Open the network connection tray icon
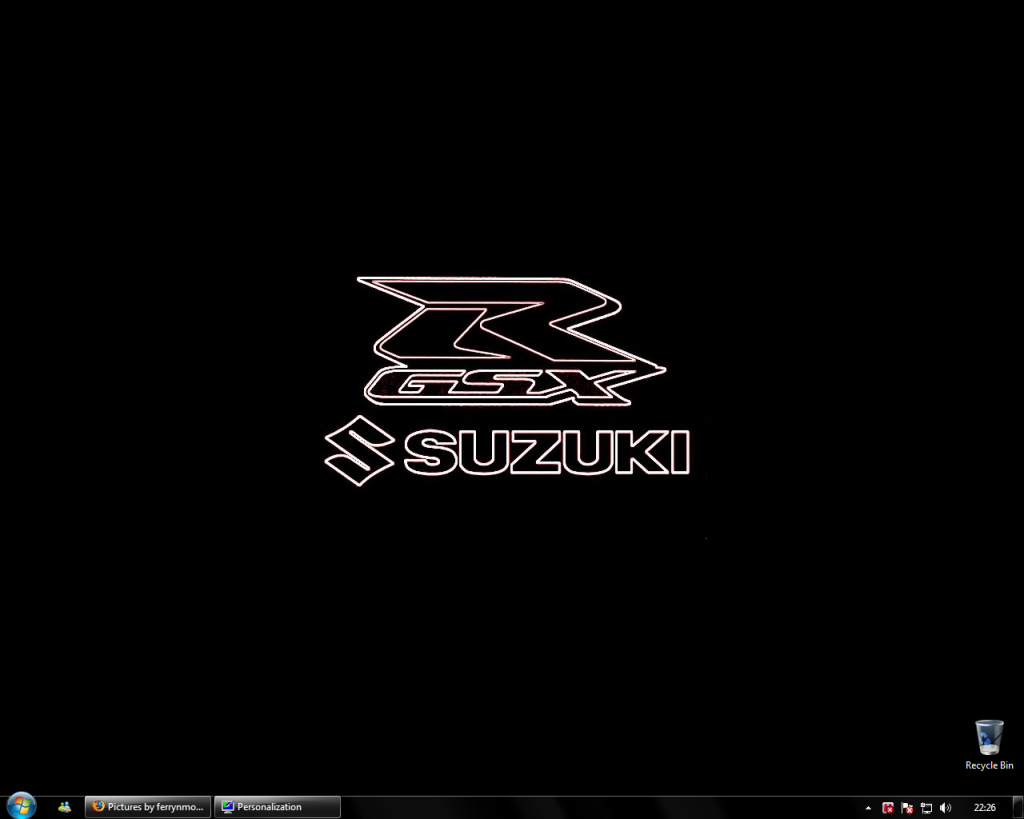 coord(926,808)
